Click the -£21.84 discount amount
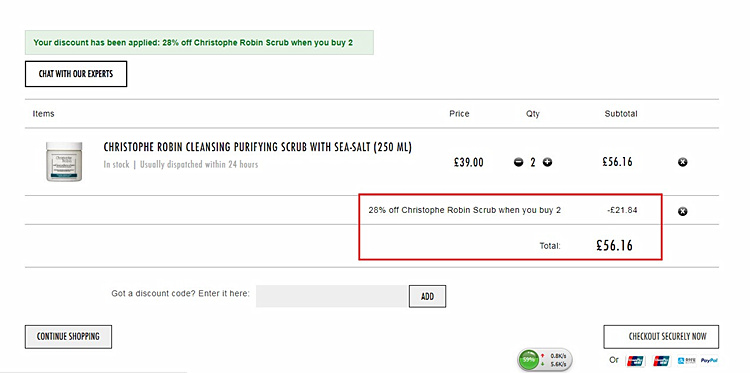The width and height of the screenshot is (750, 373). pos(622,210)
